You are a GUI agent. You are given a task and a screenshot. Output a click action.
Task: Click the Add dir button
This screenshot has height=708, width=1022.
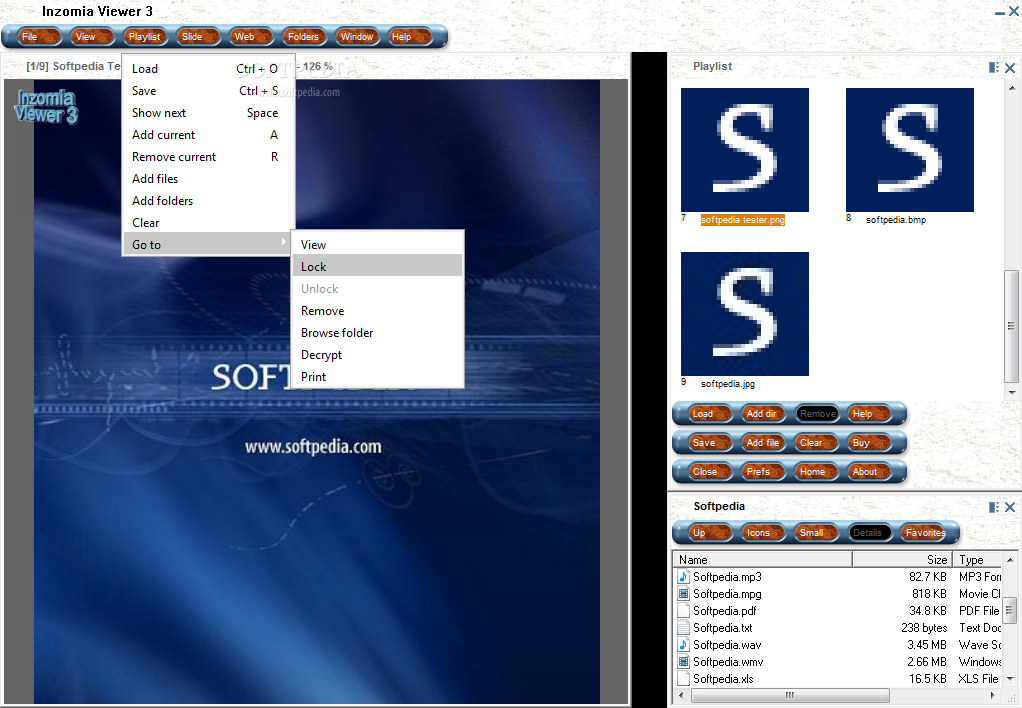[763, 414]
